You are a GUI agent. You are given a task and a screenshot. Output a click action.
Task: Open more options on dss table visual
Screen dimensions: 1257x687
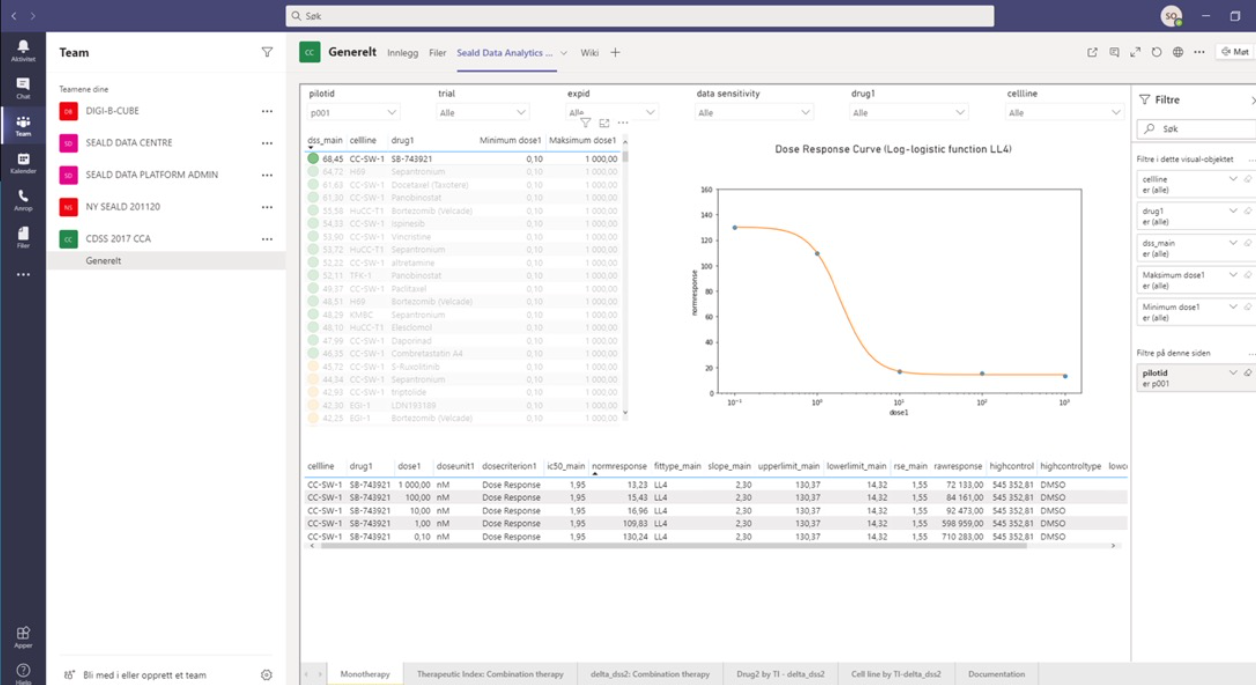pos(622,123)
